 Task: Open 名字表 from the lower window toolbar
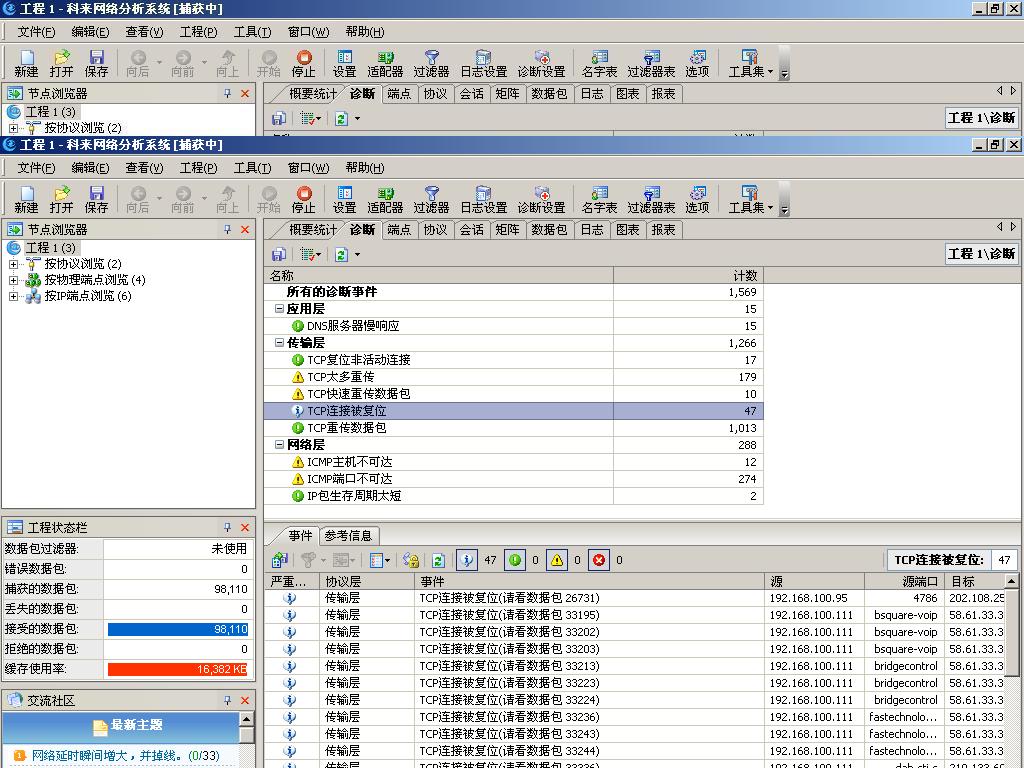point(599,199)
